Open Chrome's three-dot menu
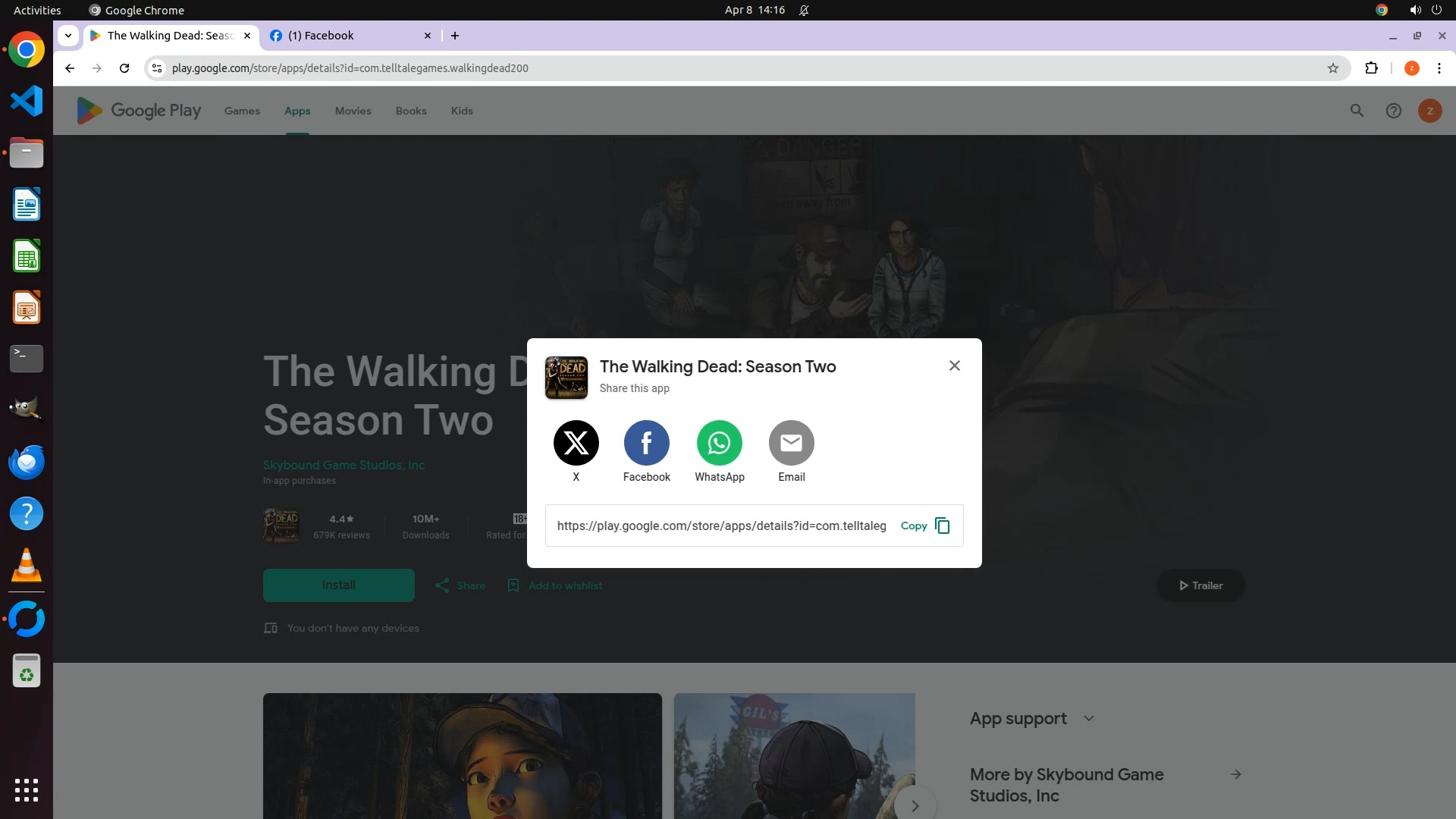The image size is (1456, 819). 1439,68
